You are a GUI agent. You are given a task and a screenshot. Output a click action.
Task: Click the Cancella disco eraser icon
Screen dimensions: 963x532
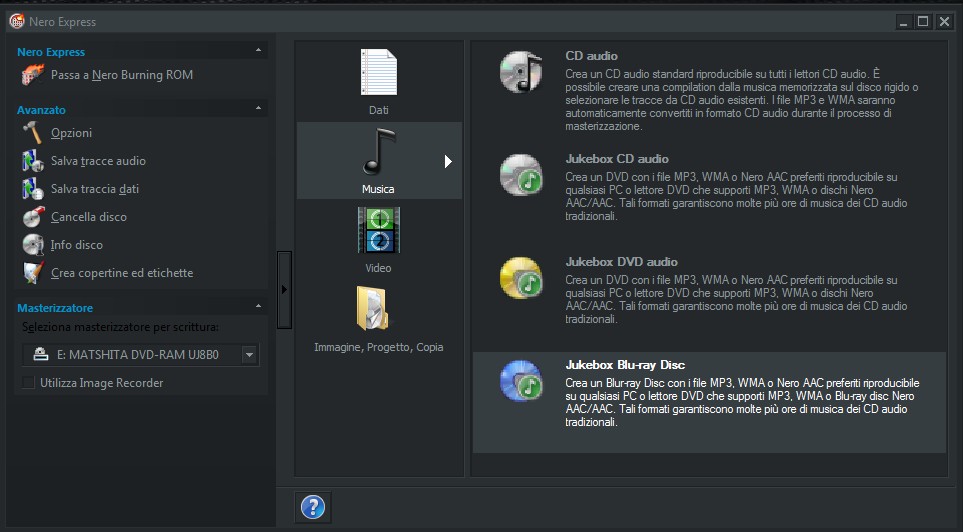pyautogui.click(x=33, y=217)
